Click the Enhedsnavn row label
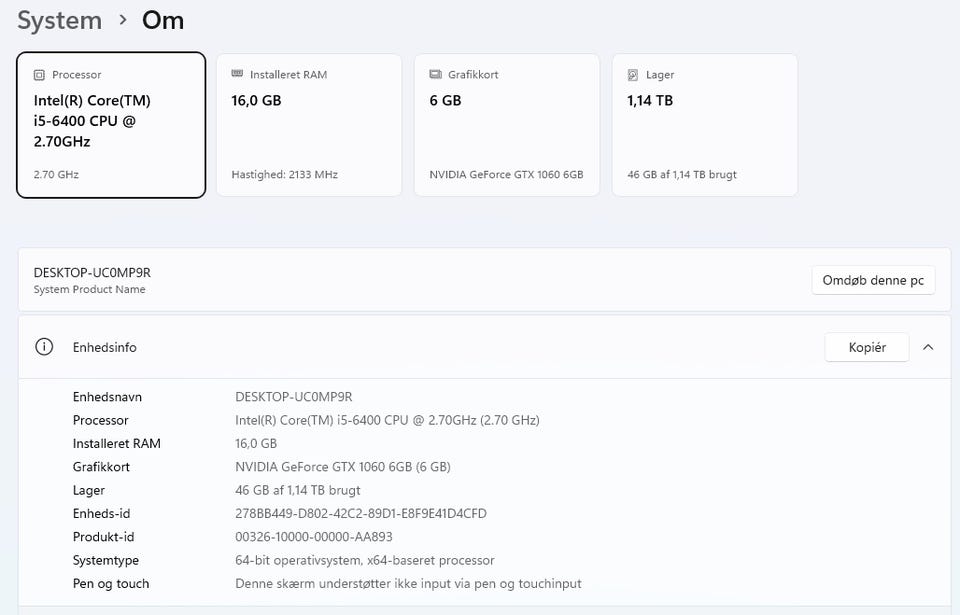Screen dimensions: 960x615 coord(107,397)
